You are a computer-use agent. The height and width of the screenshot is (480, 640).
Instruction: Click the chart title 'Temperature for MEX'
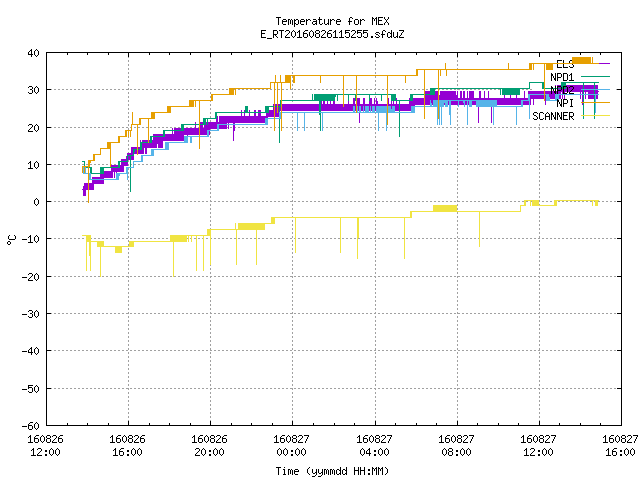point(332,21)
